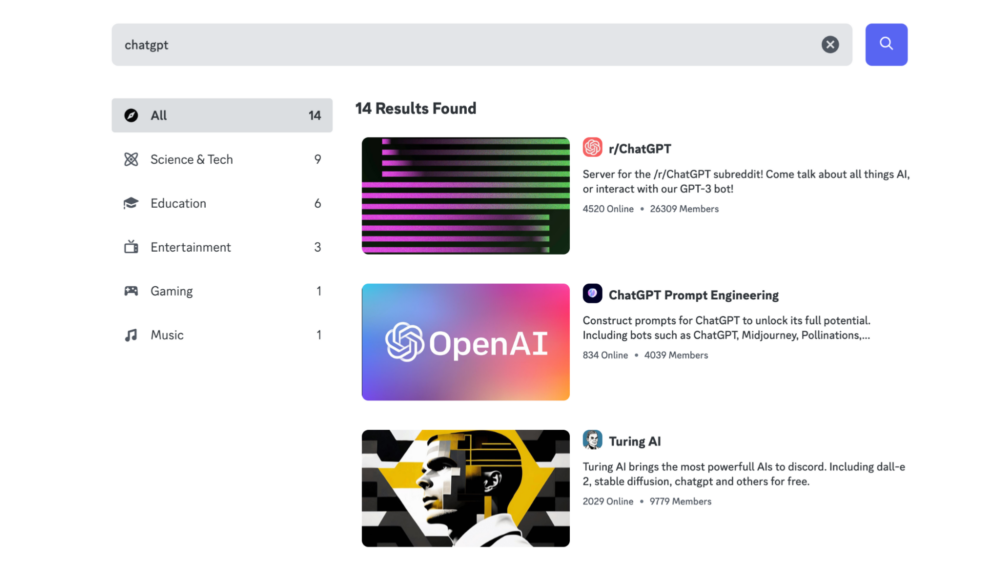The height and width of the screenshot is (566, 1000).
Task: Click the Entertainment TV icon
Action: [x=131, y=247]
